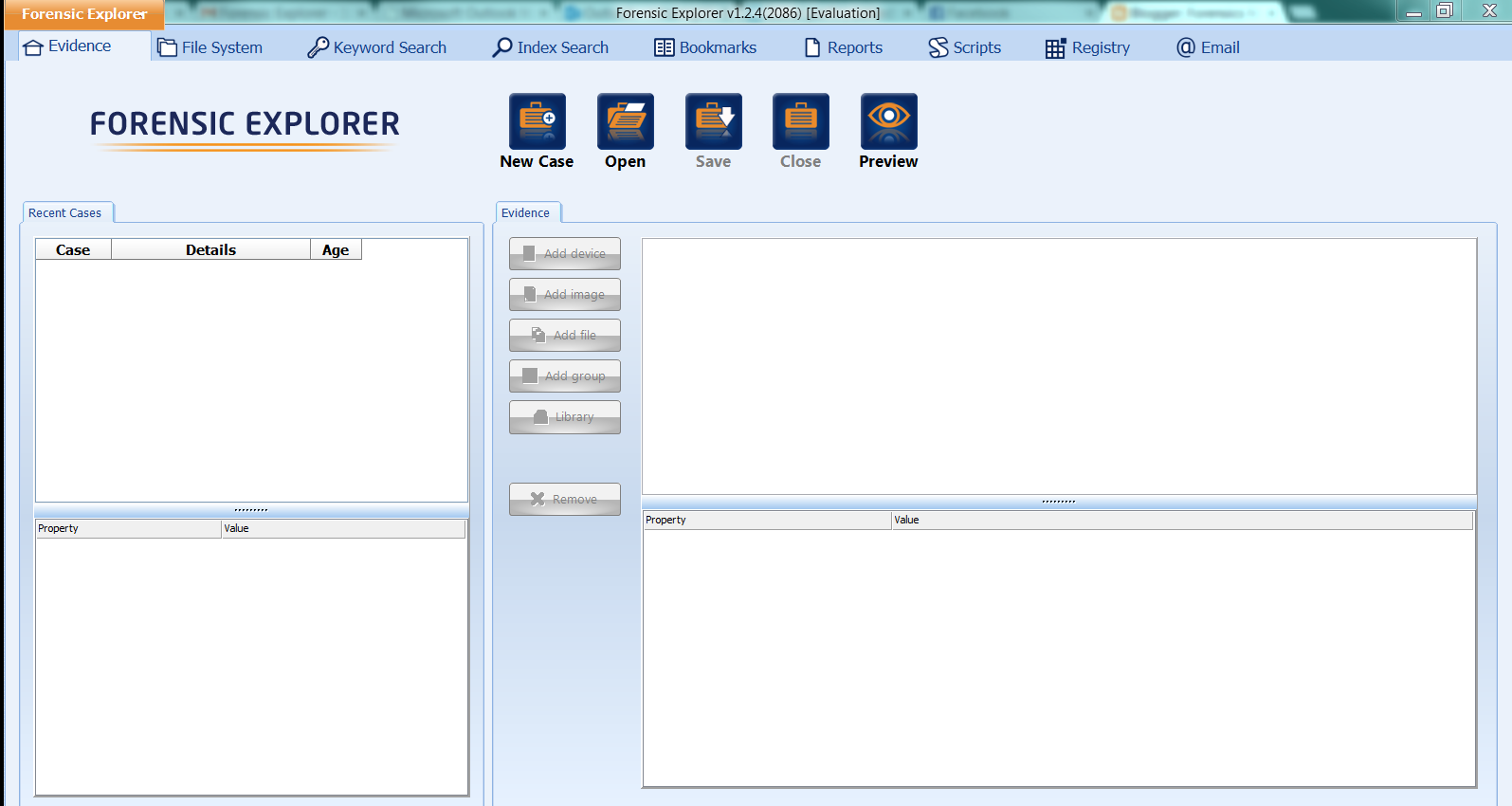
Task: Sort recent cases by Age column
Action: (x=336, y=249)
